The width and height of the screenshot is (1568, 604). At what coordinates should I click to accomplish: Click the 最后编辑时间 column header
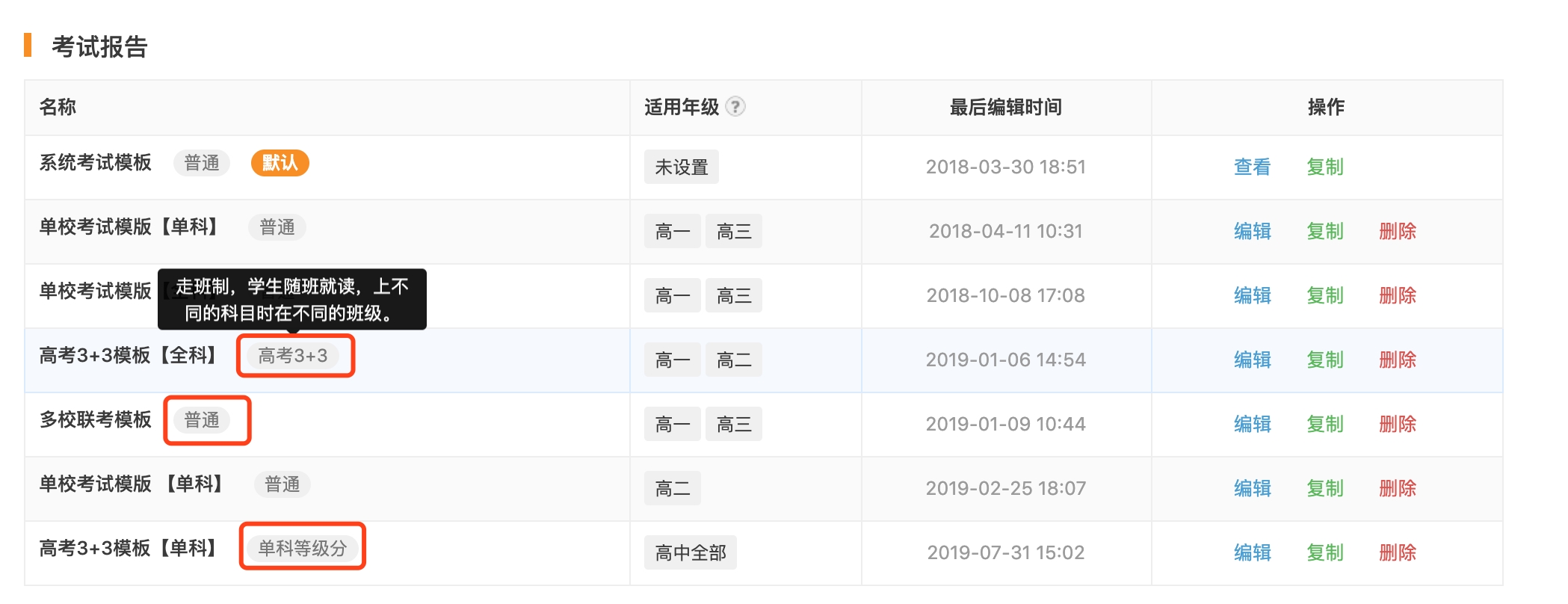[1005, 107]
